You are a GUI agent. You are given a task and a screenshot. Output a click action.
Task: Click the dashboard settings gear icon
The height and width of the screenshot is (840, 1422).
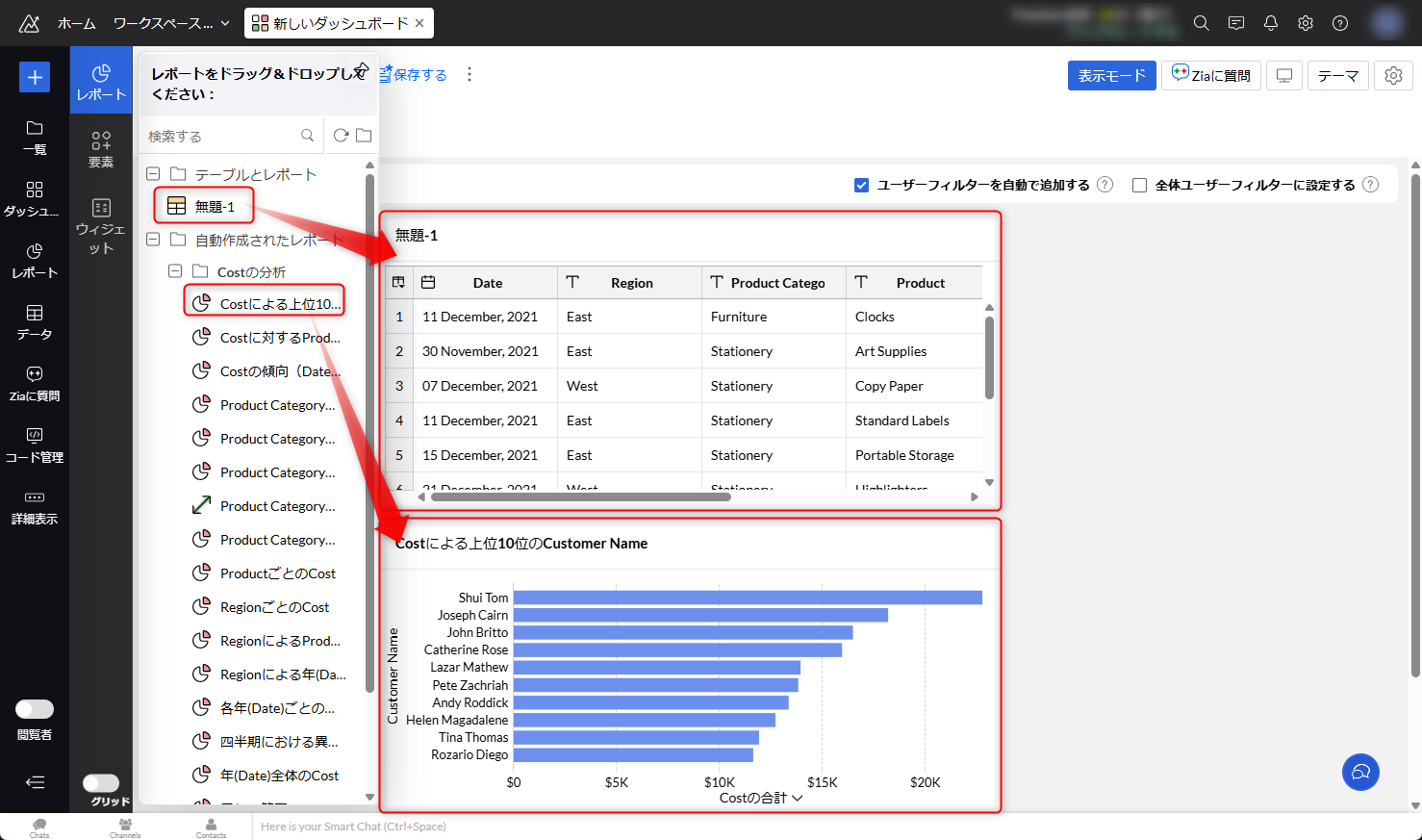coord(1393,75)
